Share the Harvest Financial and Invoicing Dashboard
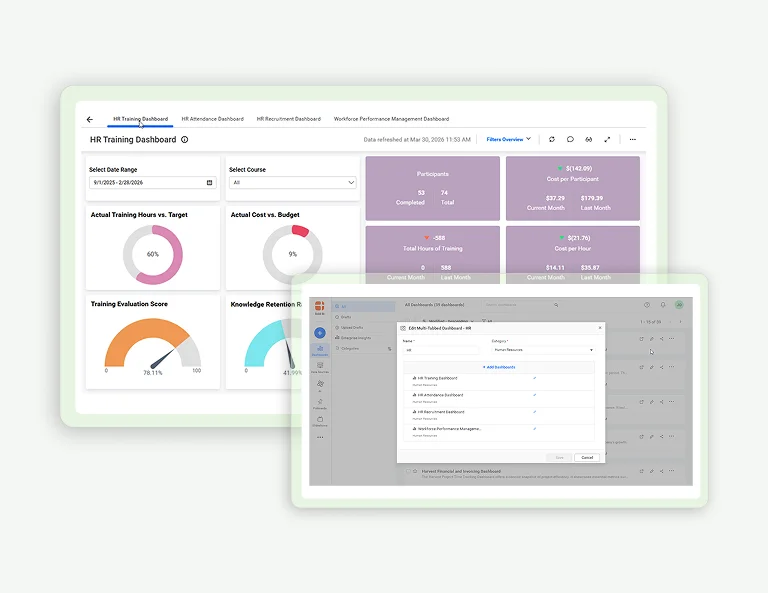 pos(661,471)
